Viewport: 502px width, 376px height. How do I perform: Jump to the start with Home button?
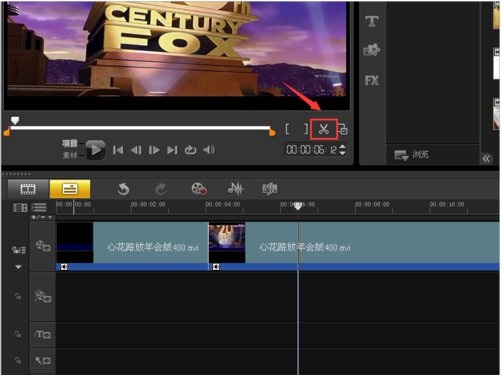coord(118,150)
